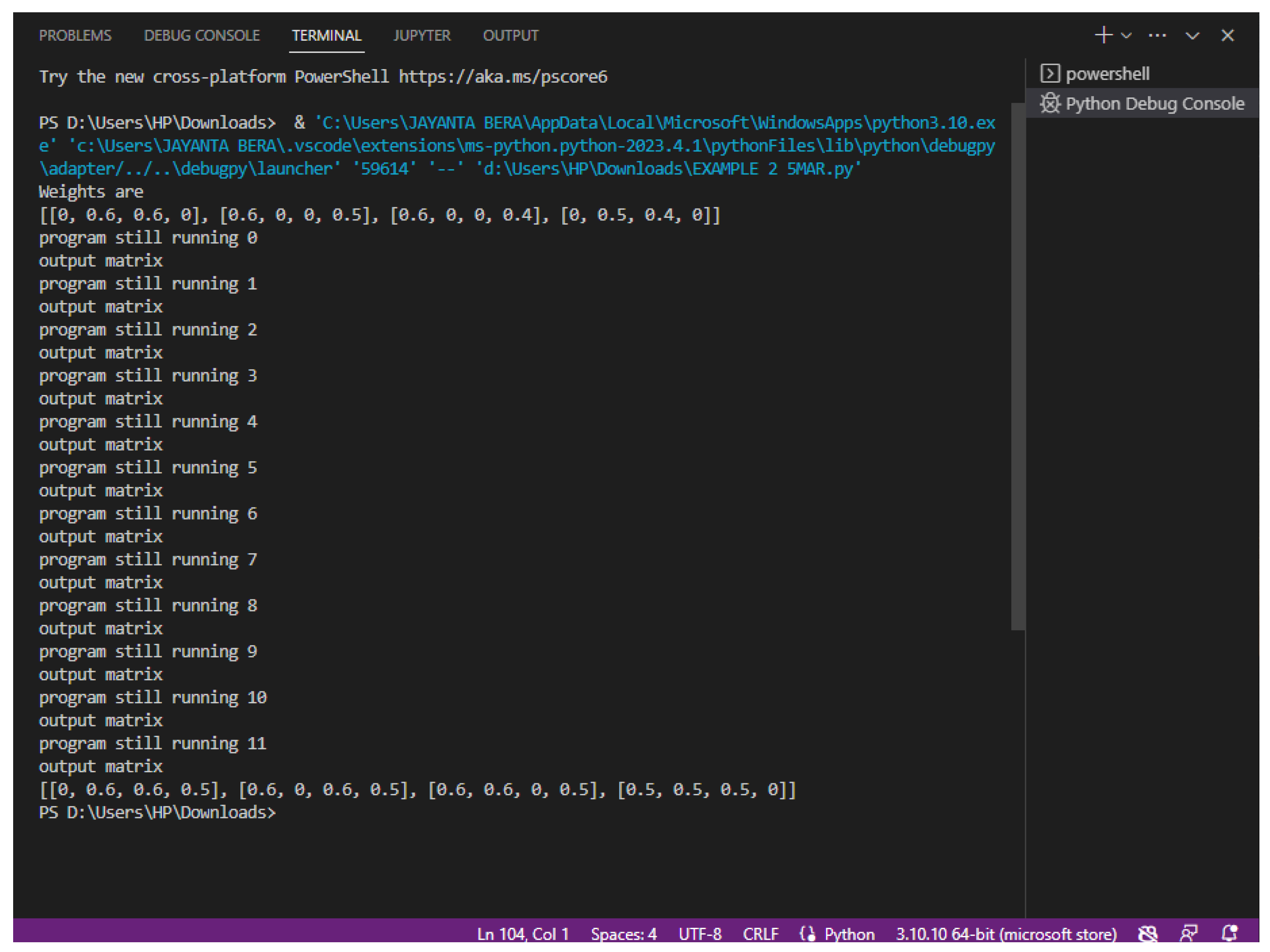
Task: Select Python Debug Console terminal
Action: [1155, 104]
